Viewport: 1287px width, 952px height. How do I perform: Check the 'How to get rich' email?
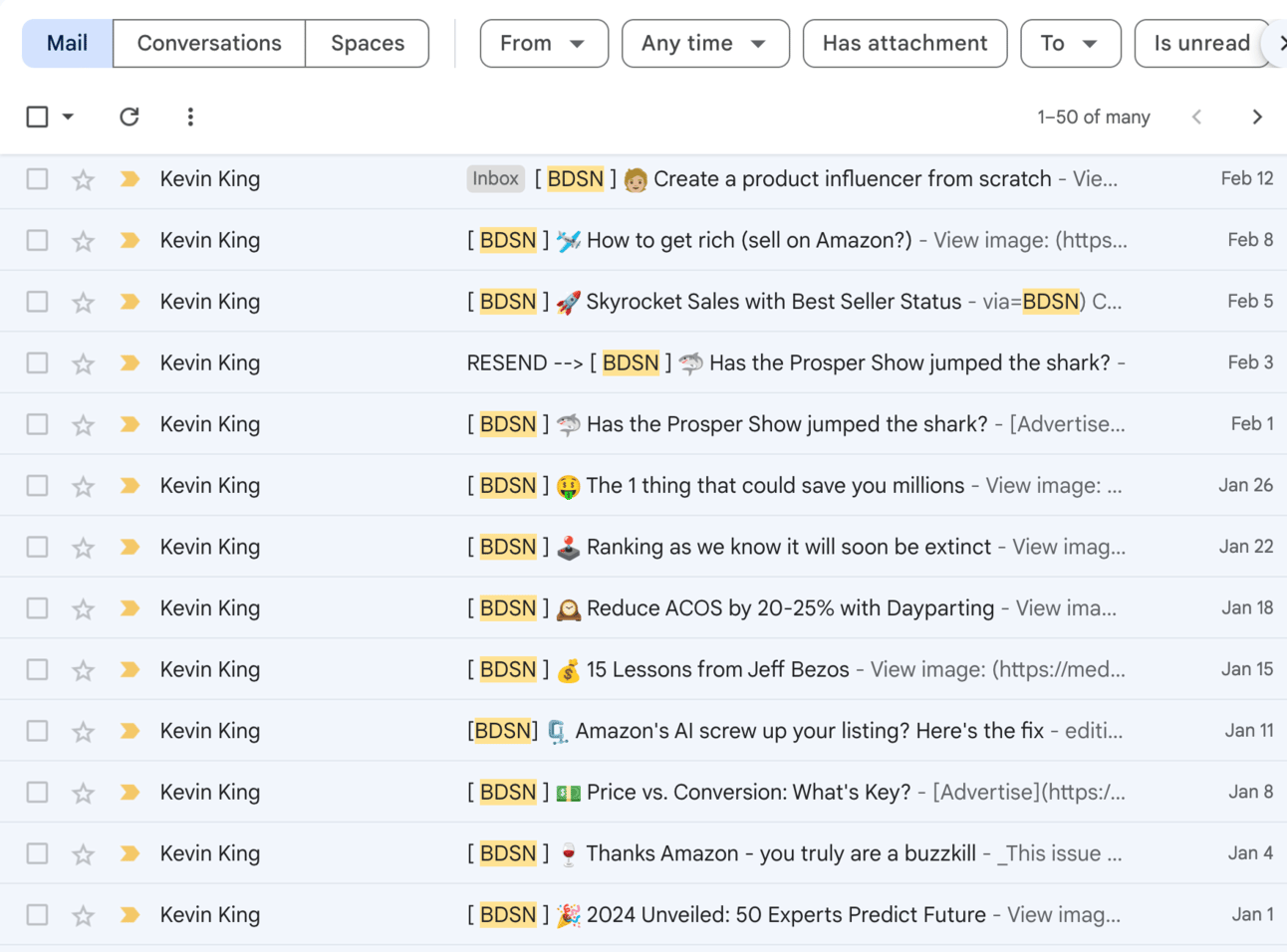point(37,240)
